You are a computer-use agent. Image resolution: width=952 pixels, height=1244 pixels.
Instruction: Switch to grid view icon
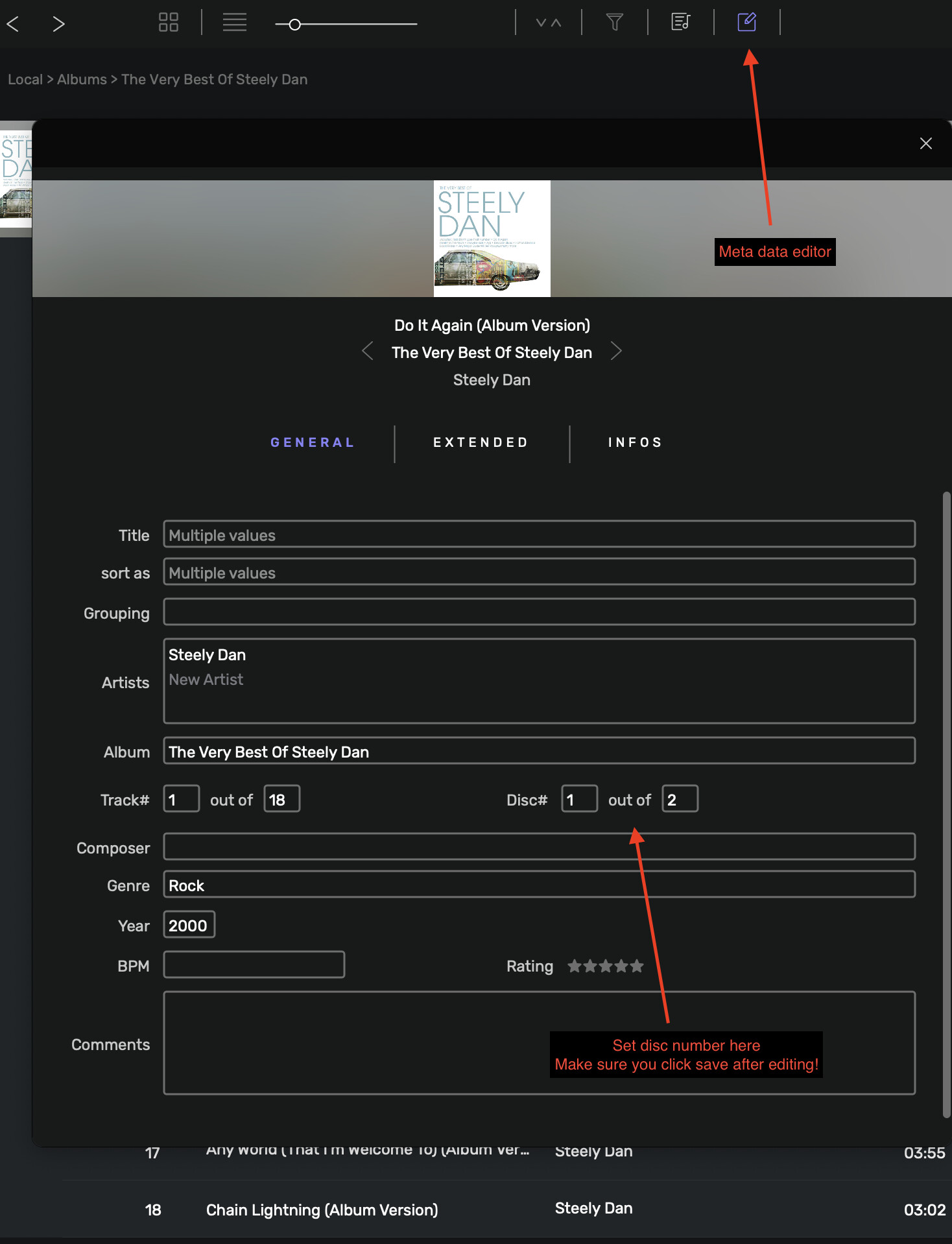pos(169,23)
